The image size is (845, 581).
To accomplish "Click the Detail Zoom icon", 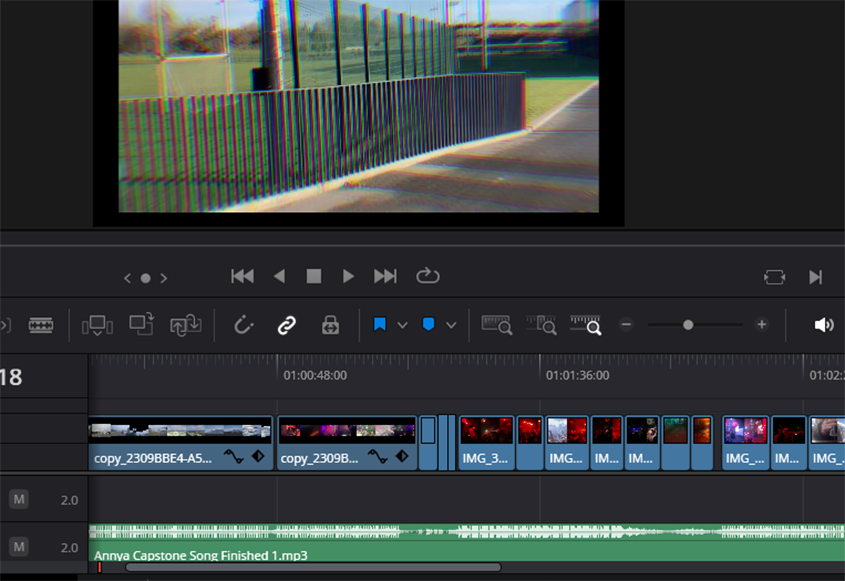I will click(541, 325).
